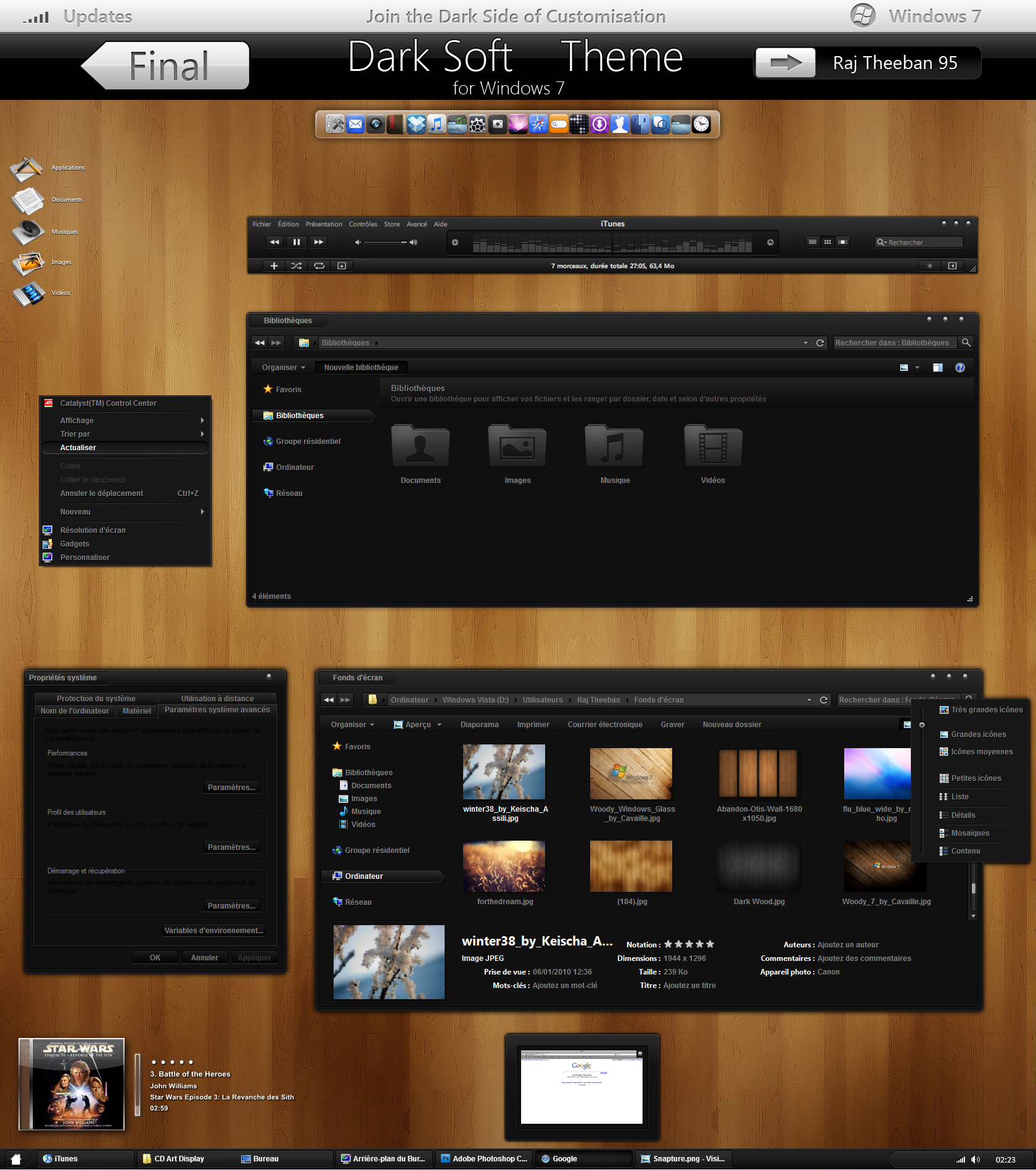The image size is (1036, 1170).
Task: Skip to next track in iTunes
Action: click(318, 242)
